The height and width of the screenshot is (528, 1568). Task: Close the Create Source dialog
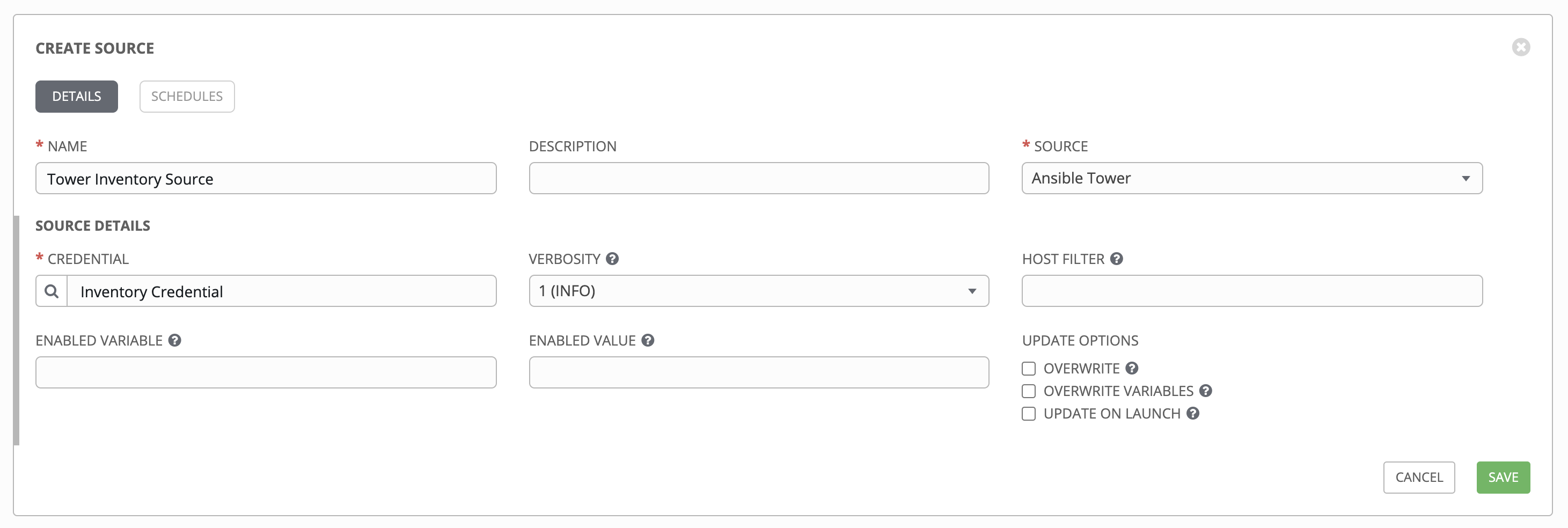tap(1521, 48)
